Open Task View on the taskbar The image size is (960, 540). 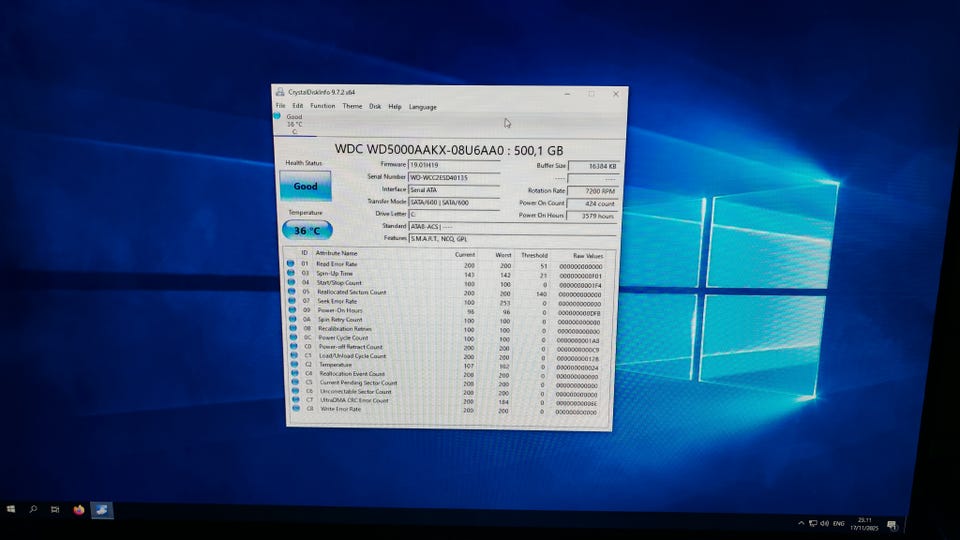55,509
